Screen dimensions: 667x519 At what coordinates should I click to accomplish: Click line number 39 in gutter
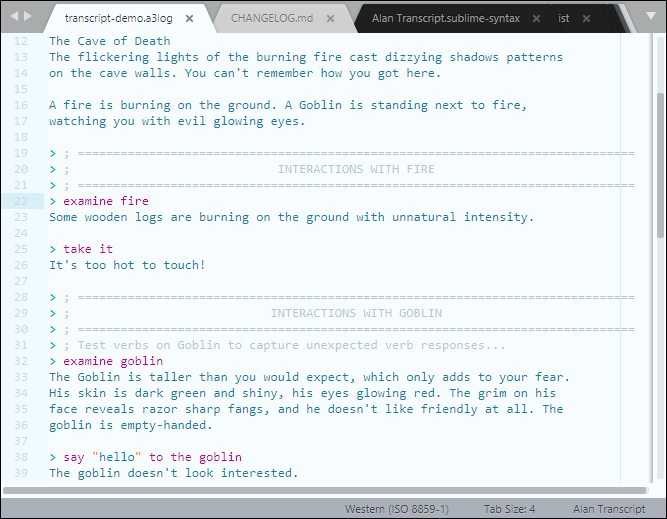(20, 473)
